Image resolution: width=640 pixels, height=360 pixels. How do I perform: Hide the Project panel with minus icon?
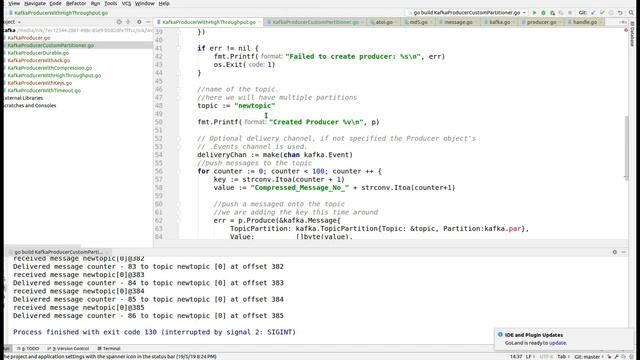[148, 22]
